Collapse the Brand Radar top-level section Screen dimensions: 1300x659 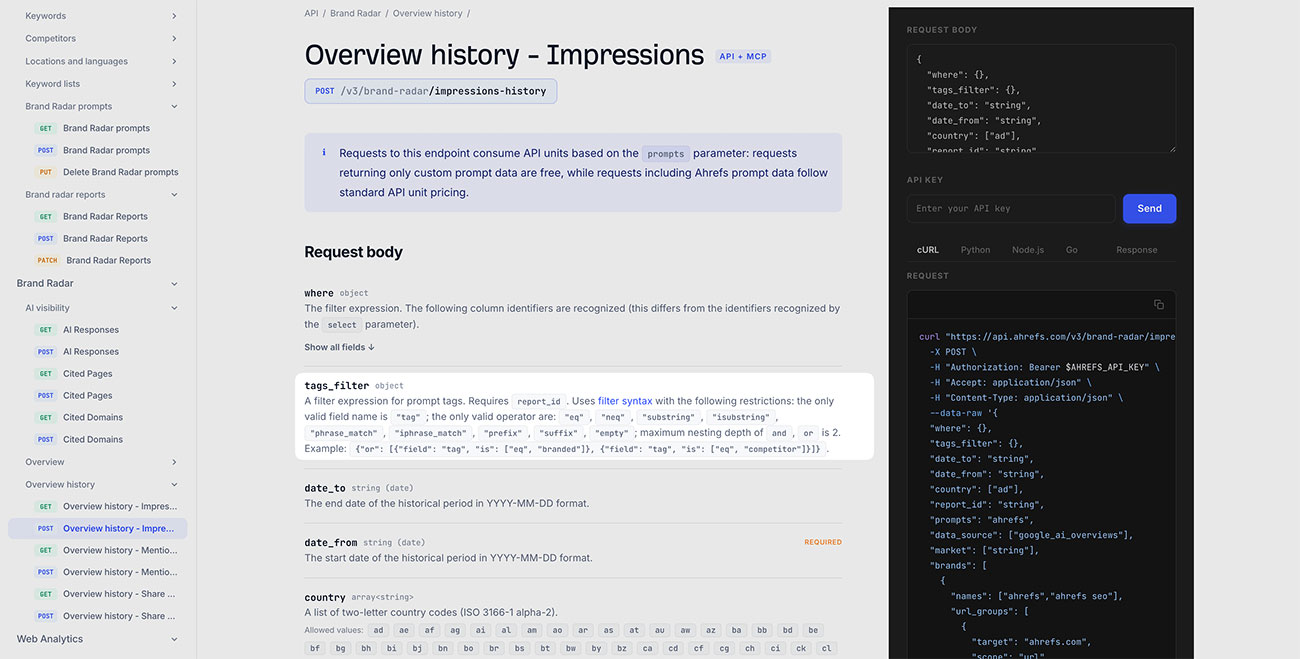tap(174, 284)
